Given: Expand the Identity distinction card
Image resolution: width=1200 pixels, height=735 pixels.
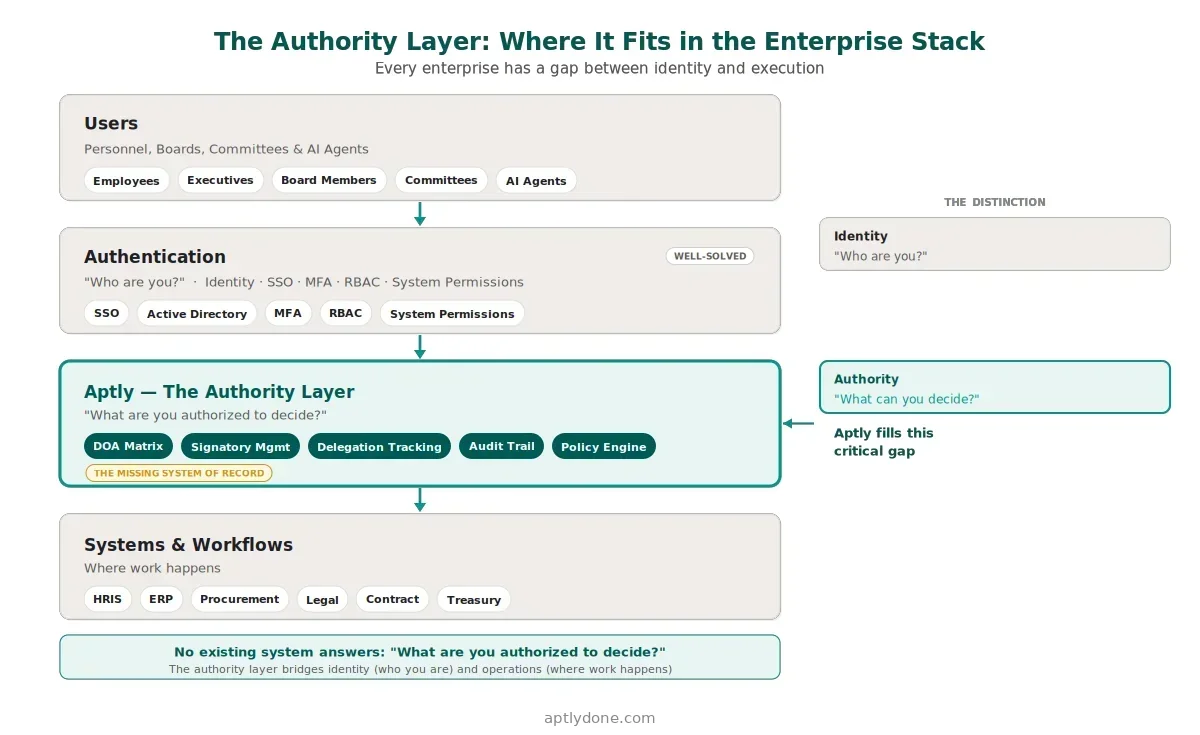Looking at the screenshot, I should coord(995,243).
